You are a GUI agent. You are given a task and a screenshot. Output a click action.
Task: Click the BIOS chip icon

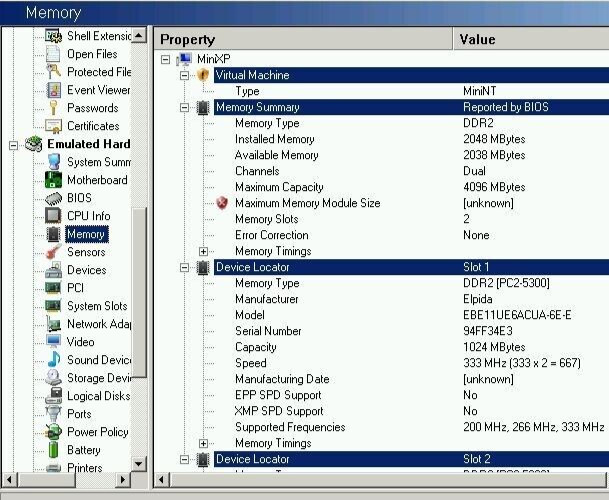[x=53, y=198]
